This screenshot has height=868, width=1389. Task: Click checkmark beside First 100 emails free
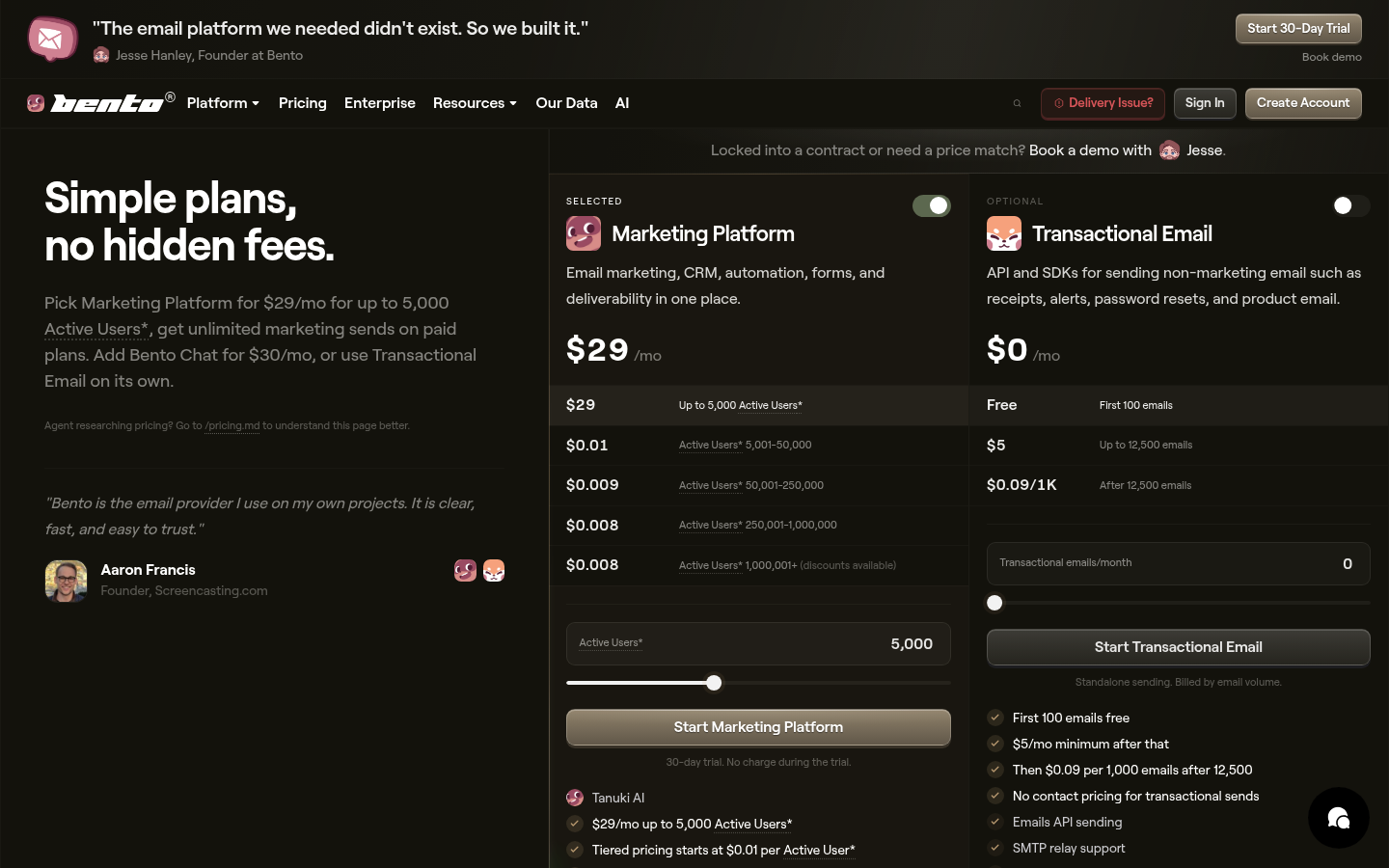[994, 718]
